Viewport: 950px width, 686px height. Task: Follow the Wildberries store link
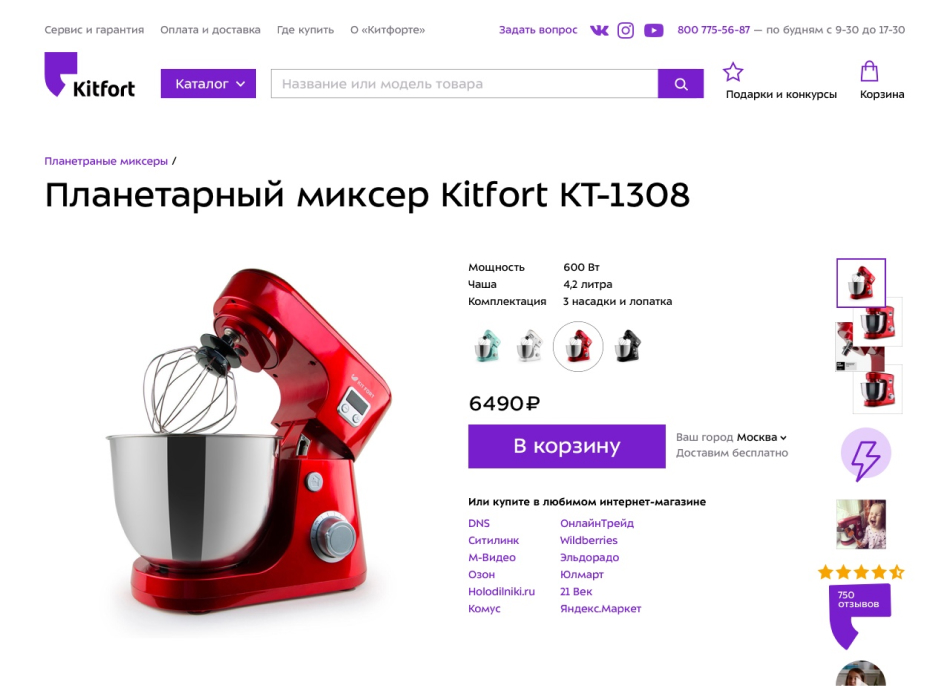[x=588, y=541]
